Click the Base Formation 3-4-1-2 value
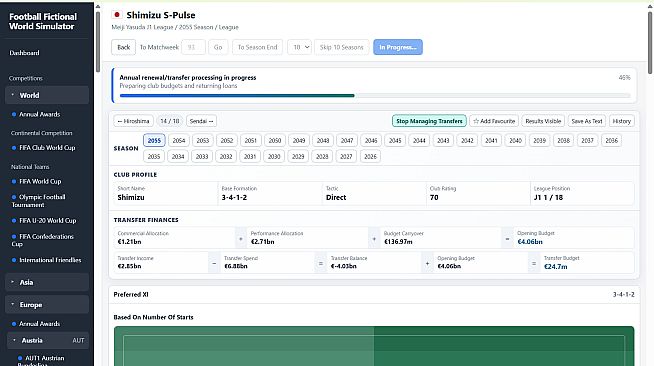654x366 pixels. point(234,197)
